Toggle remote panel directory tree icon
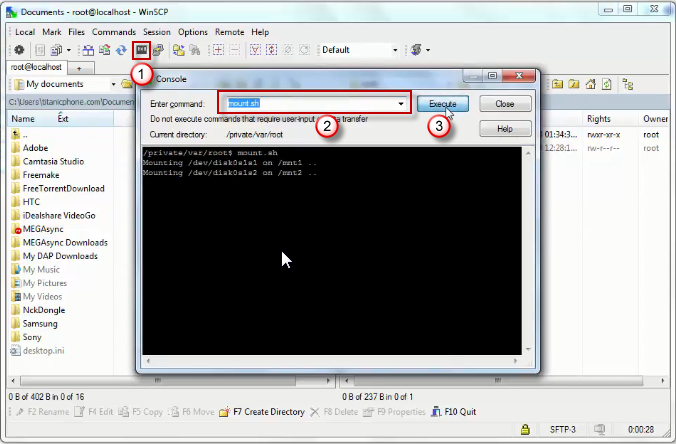 (628, 84)
